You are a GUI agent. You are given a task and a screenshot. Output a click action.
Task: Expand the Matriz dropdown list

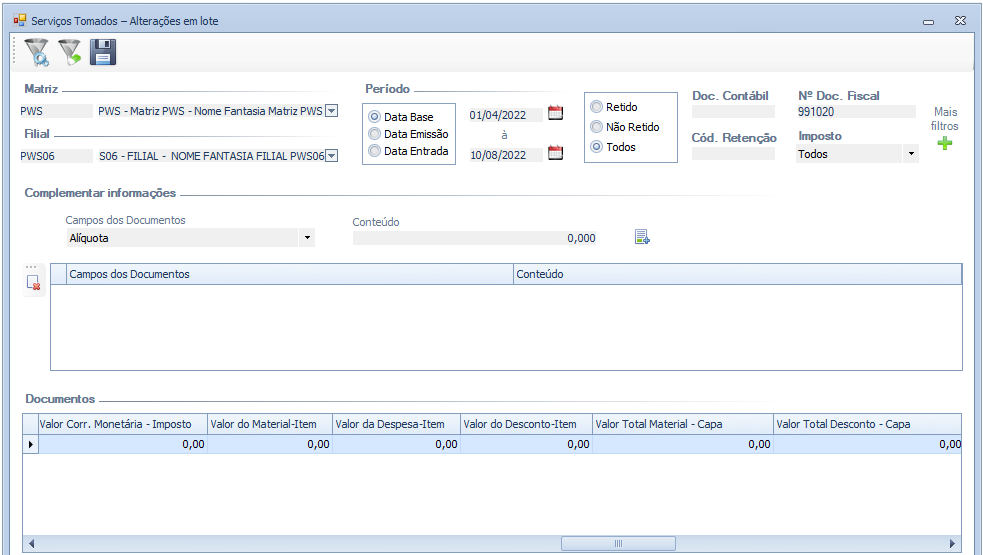332,111
